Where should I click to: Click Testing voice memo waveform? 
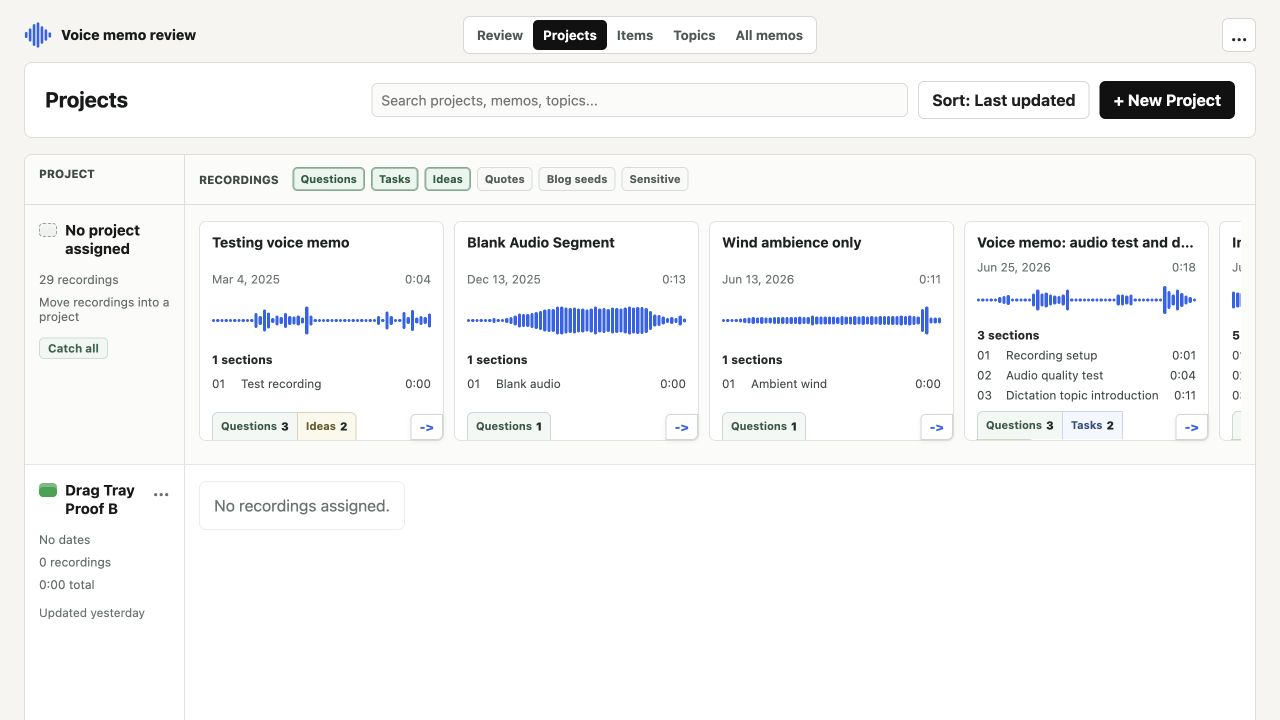tap(321, 320)
